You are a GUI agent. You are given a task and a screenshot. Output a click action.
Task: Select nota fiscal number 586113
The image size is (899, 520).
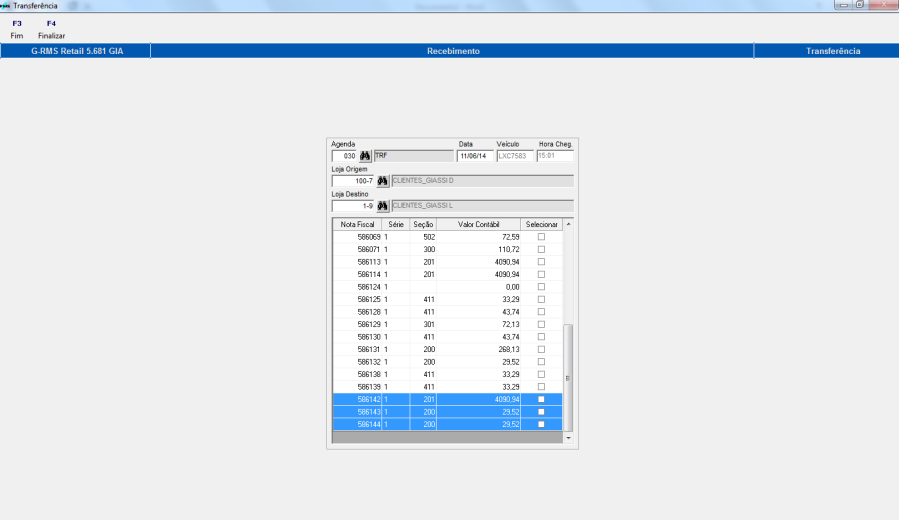[x=369, y=262]
